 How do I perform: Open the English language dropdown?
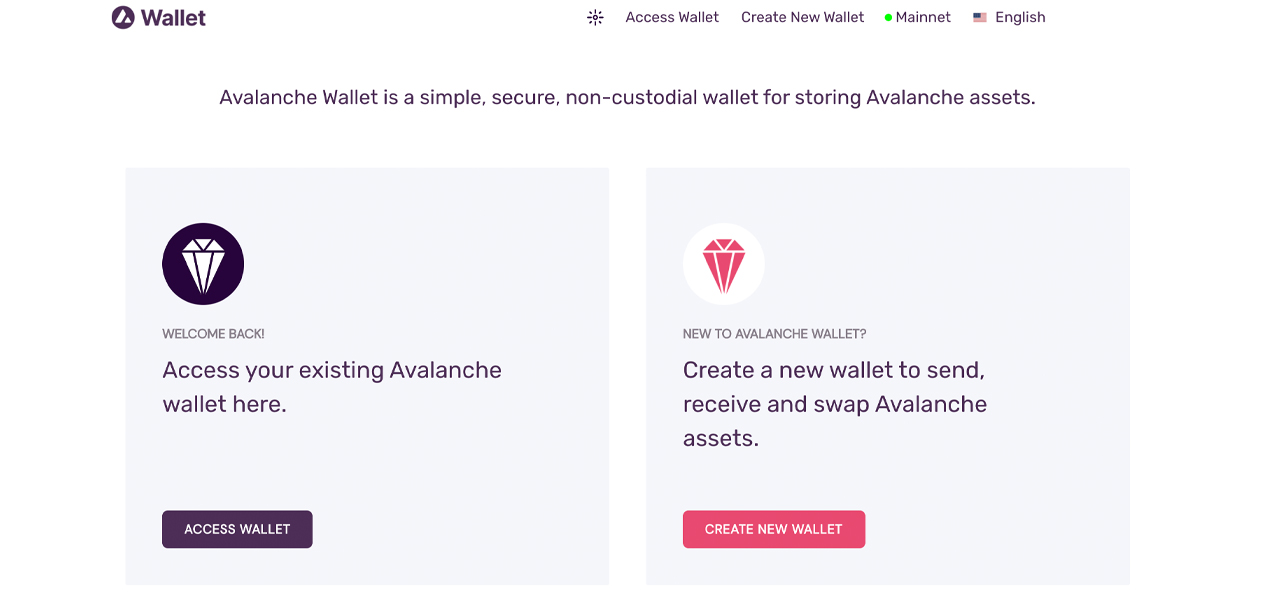[1020, 17]
